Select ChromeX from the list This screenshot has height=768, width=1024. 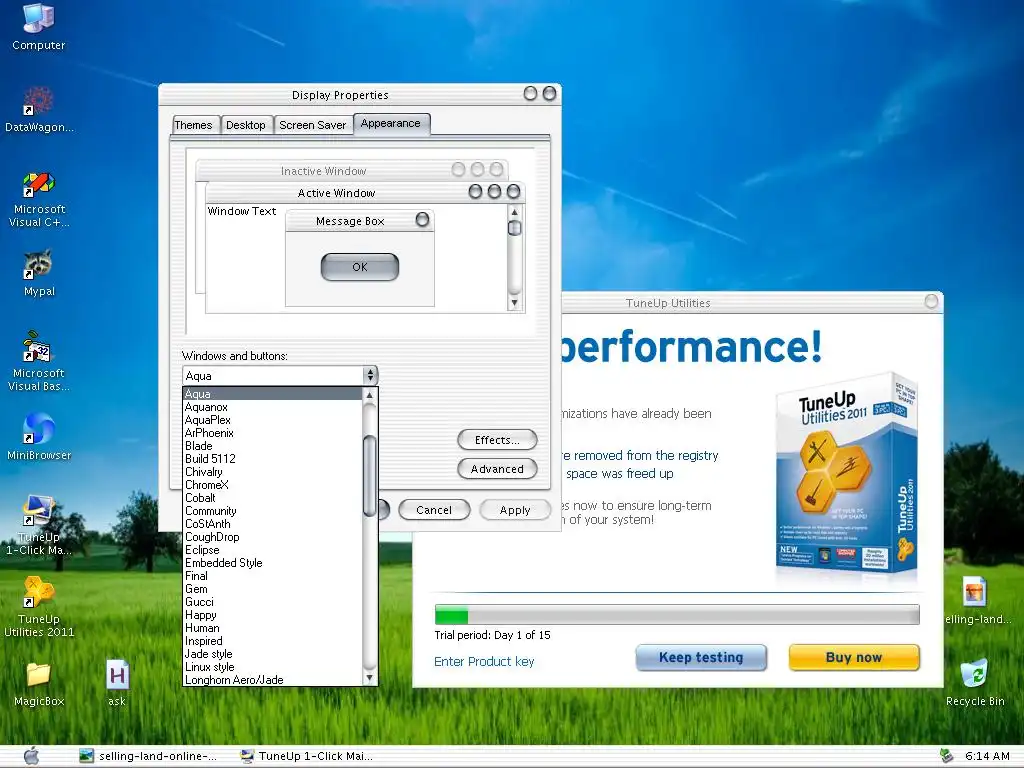272,485
